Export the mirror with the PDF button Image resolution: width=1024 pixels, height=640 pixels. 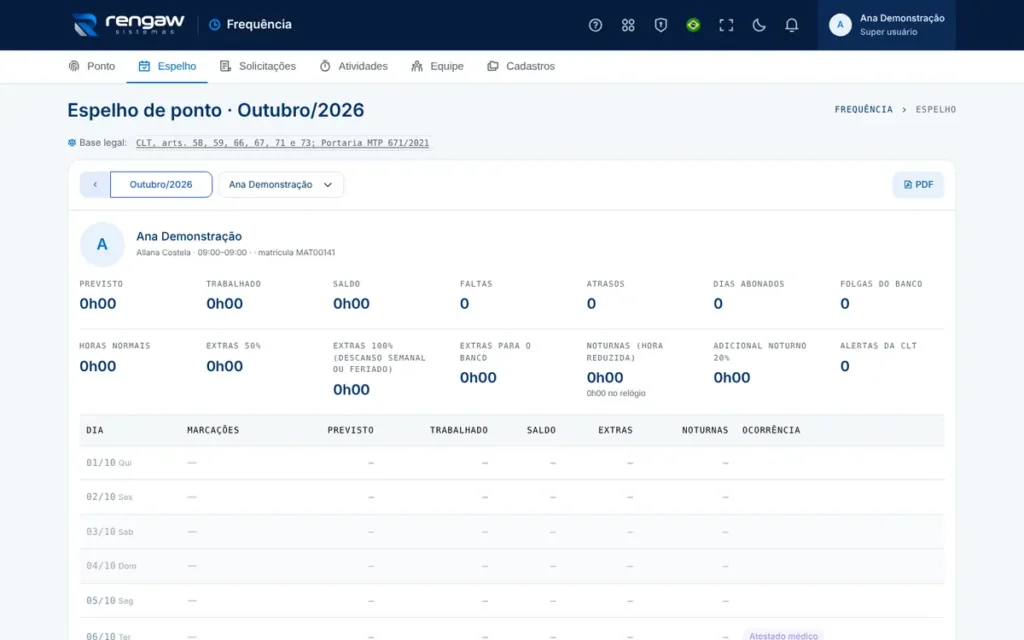pyautogui.click(x=918, y=185)
